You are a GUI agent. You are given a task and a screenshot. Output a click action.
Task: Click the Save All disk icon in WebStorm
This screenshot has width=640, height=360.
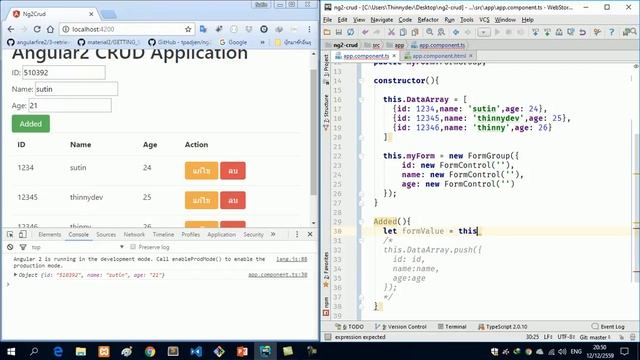(339, 32)
